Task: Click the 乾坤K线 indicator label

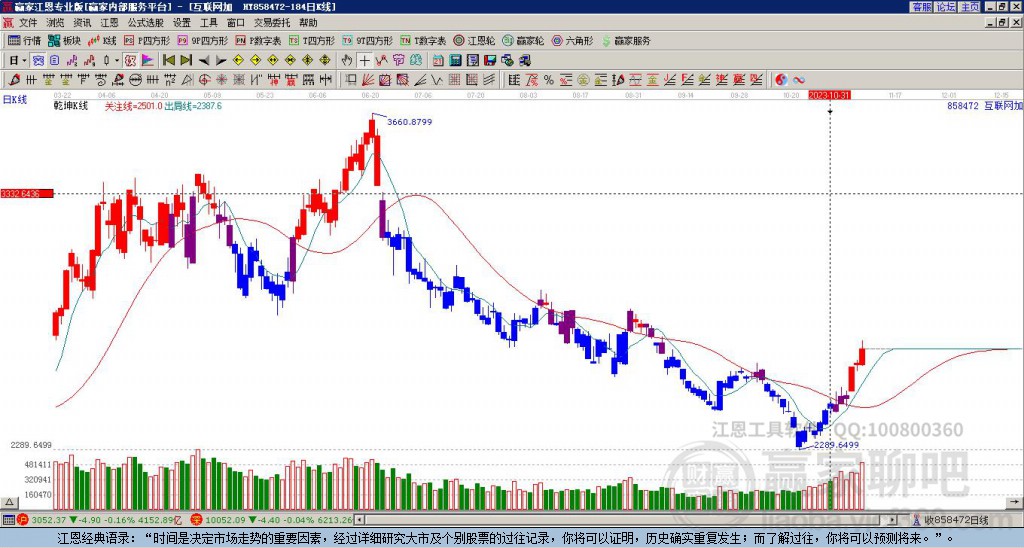Action: (x=71, y=106)
